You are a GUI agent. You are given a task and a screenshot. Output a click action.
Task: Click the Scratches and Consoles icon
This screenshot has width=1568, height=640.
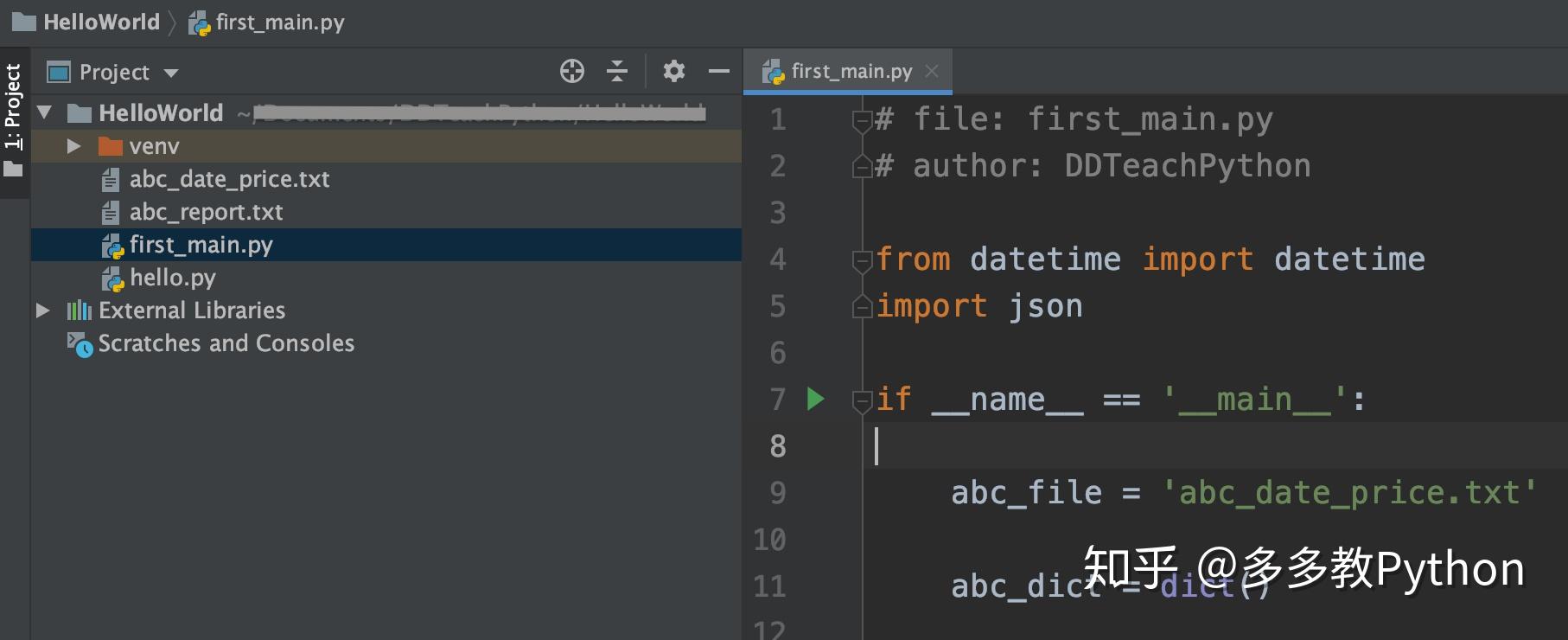pos(80,344)
